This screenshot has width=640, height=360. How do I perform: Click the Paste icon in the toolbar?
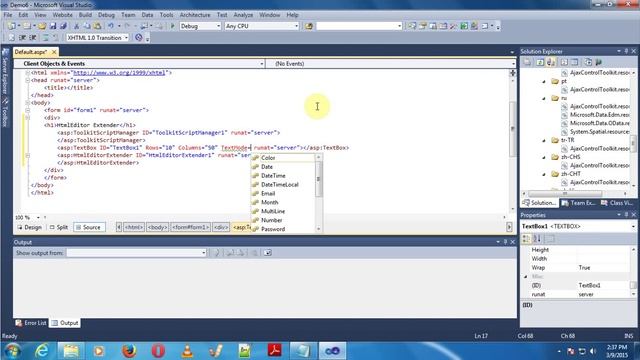pos(98,26)
